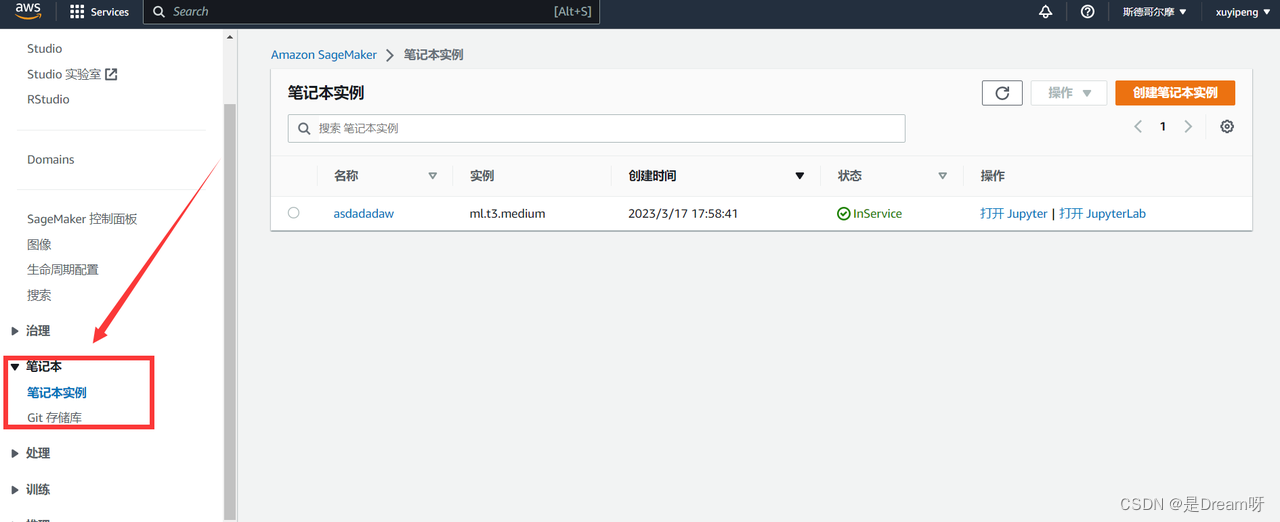The height and width of the screenshot is (522, 1280).
Task: Sort by the 状态 column arrow
Action: 942,176
